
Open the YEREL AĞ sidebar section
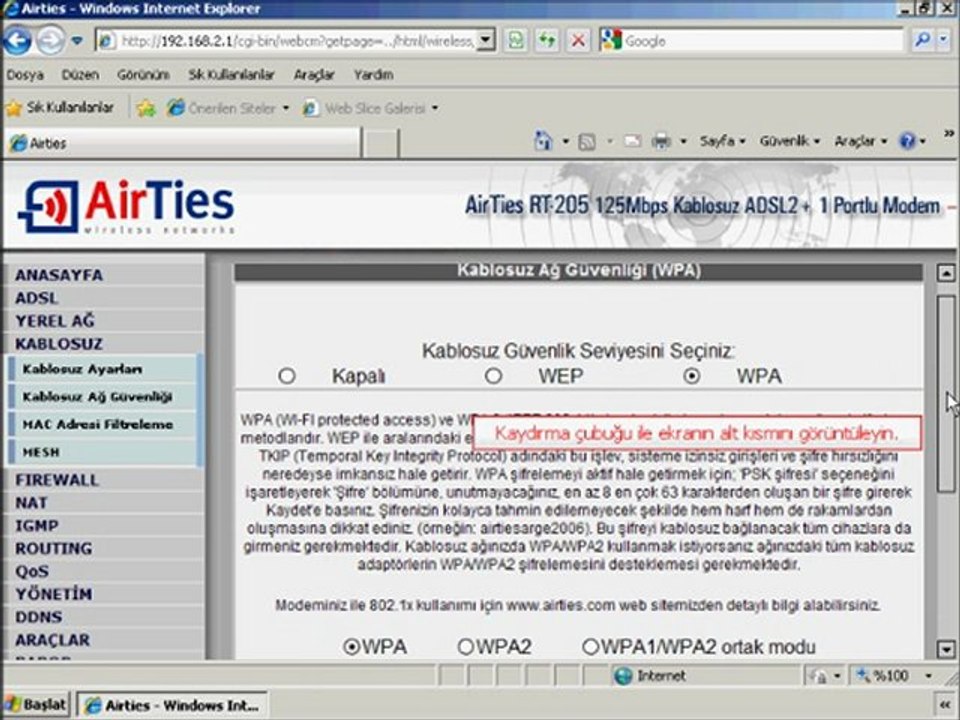click(55, 321)
